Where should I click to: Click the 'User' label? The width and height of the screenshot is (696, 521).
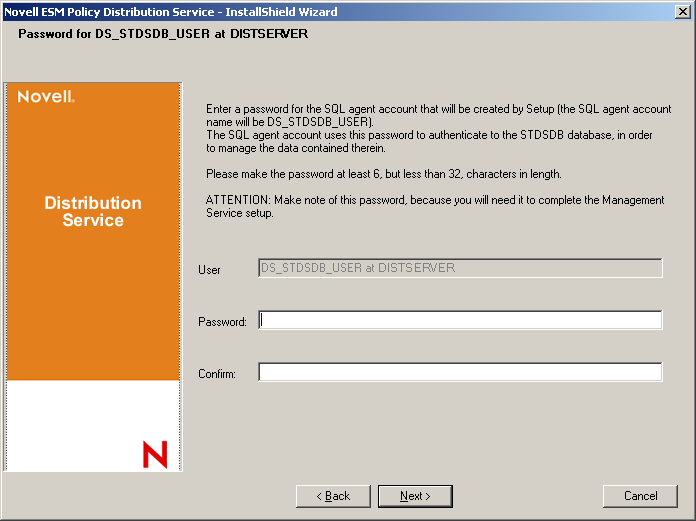[x=209, y=270]
